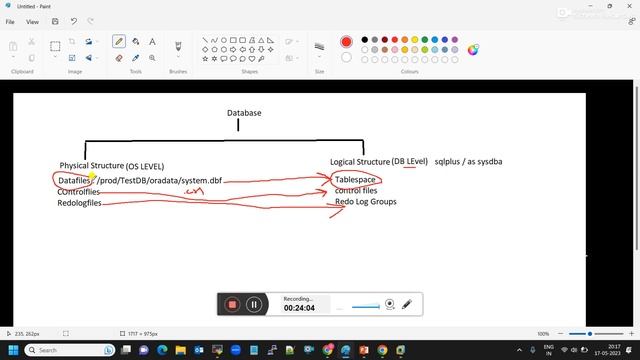Open the Brushes tool
This screenshot has height=360, width=640.
(178, 46)
